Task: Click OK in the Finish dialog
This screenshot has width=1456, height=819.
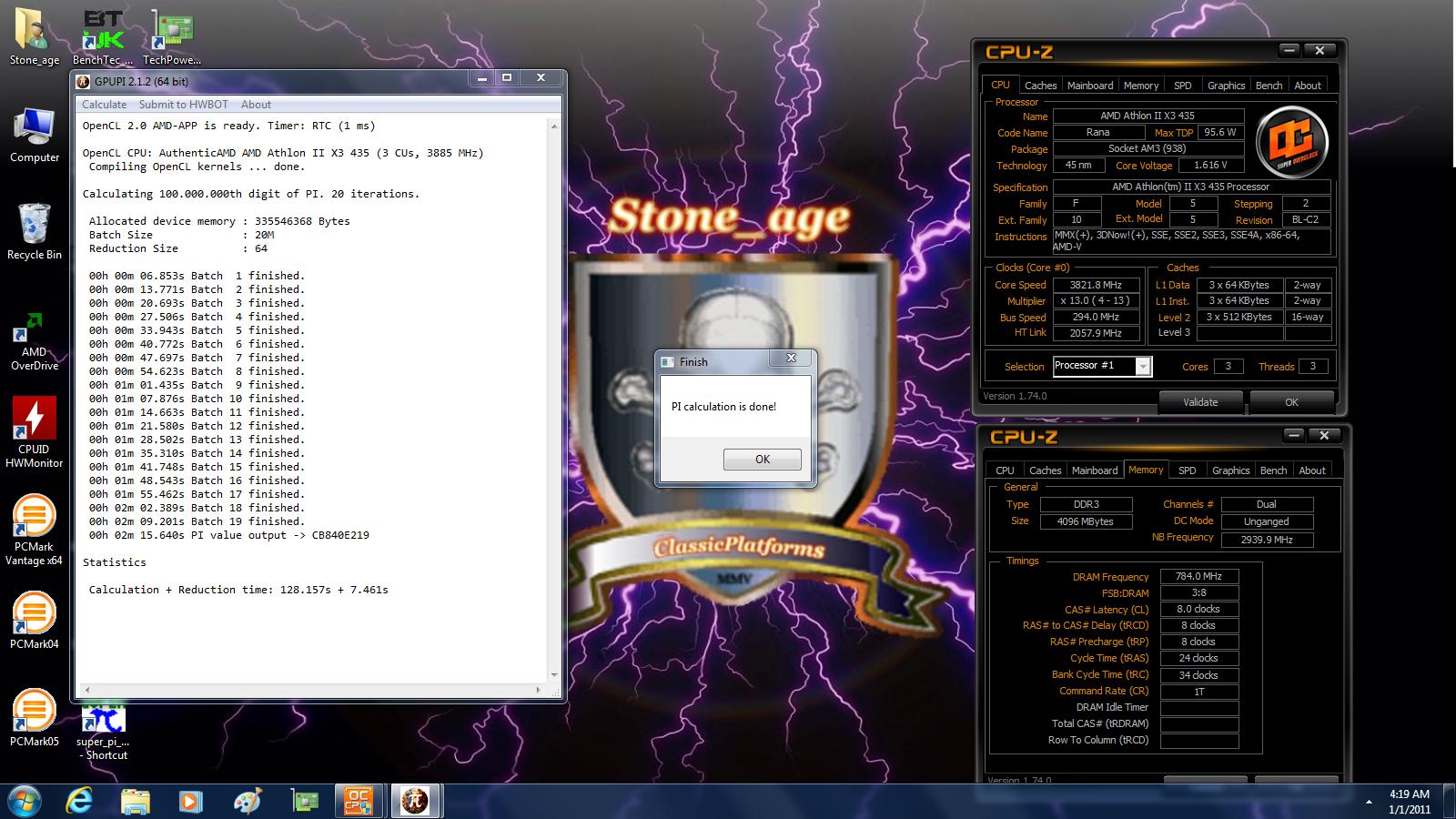Action: tap(763, 460)
